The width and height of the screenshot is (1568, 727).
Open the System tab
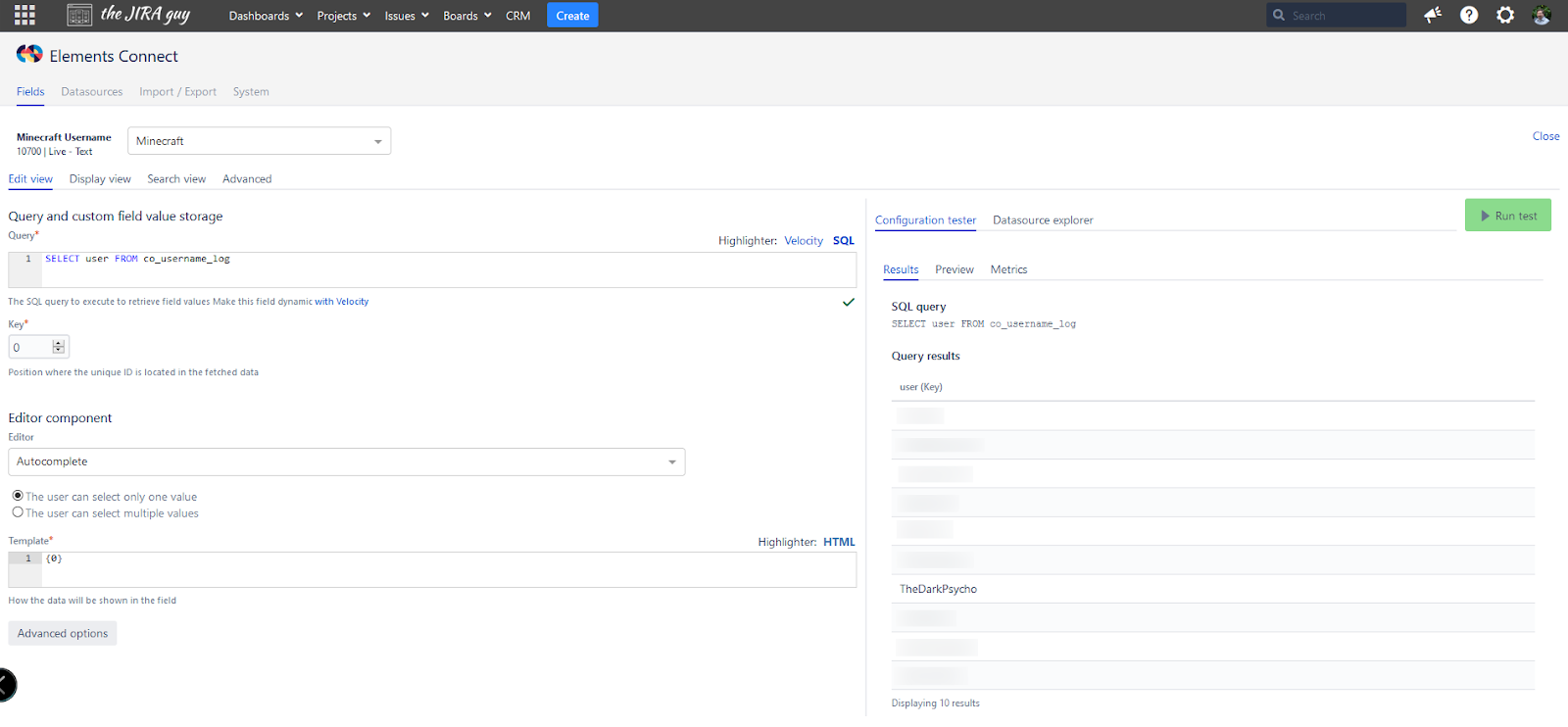tap(251, 92)
